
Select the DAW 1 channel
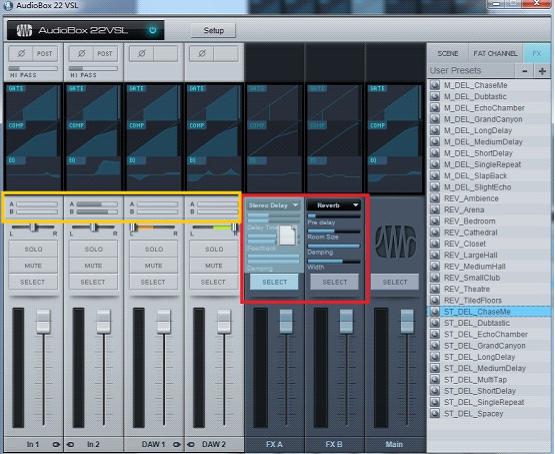coord(153,282)
